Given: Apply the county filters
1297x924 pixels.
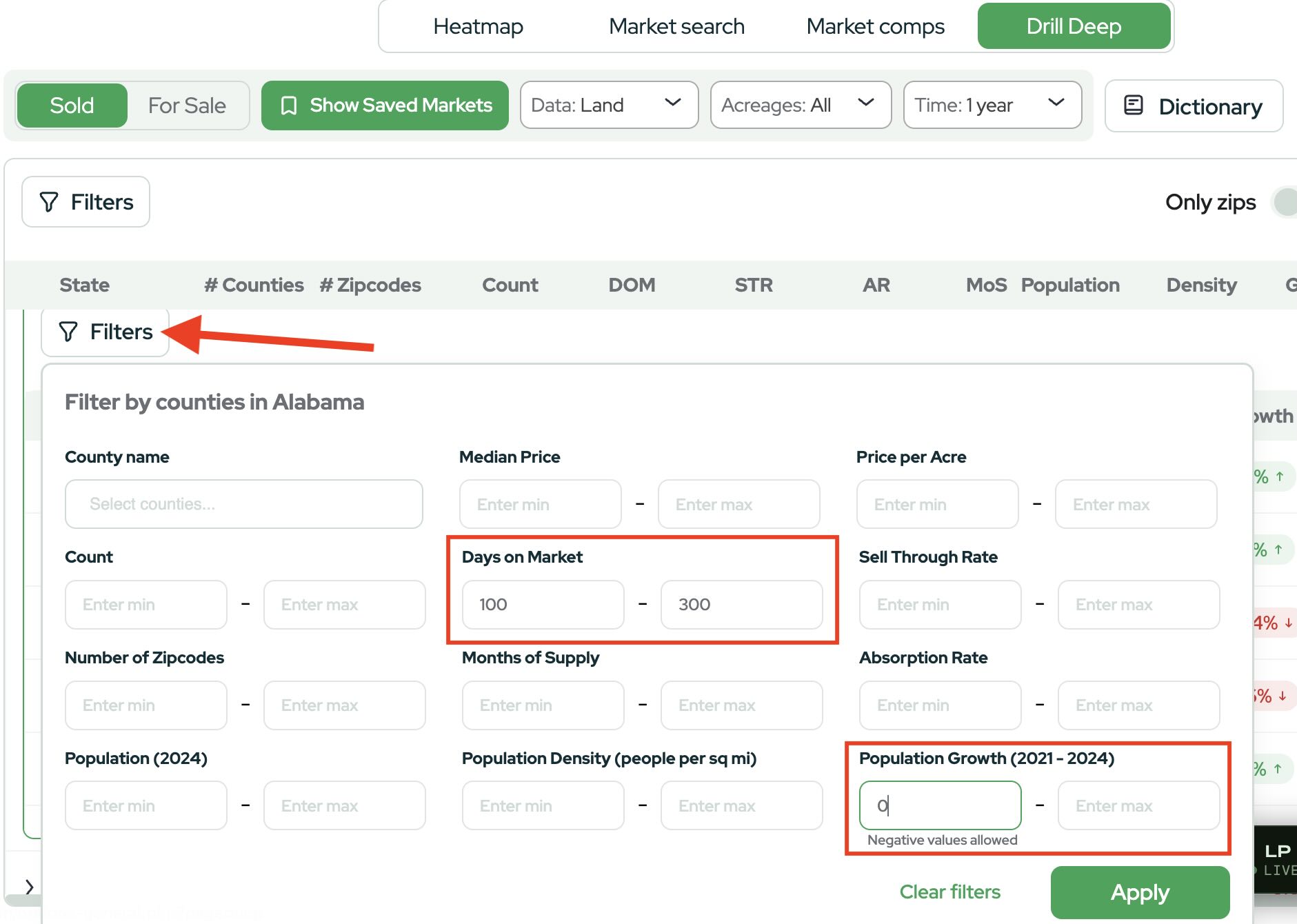Looking at the screenshot, I should pyautogui.click(x=1140, y=892).
